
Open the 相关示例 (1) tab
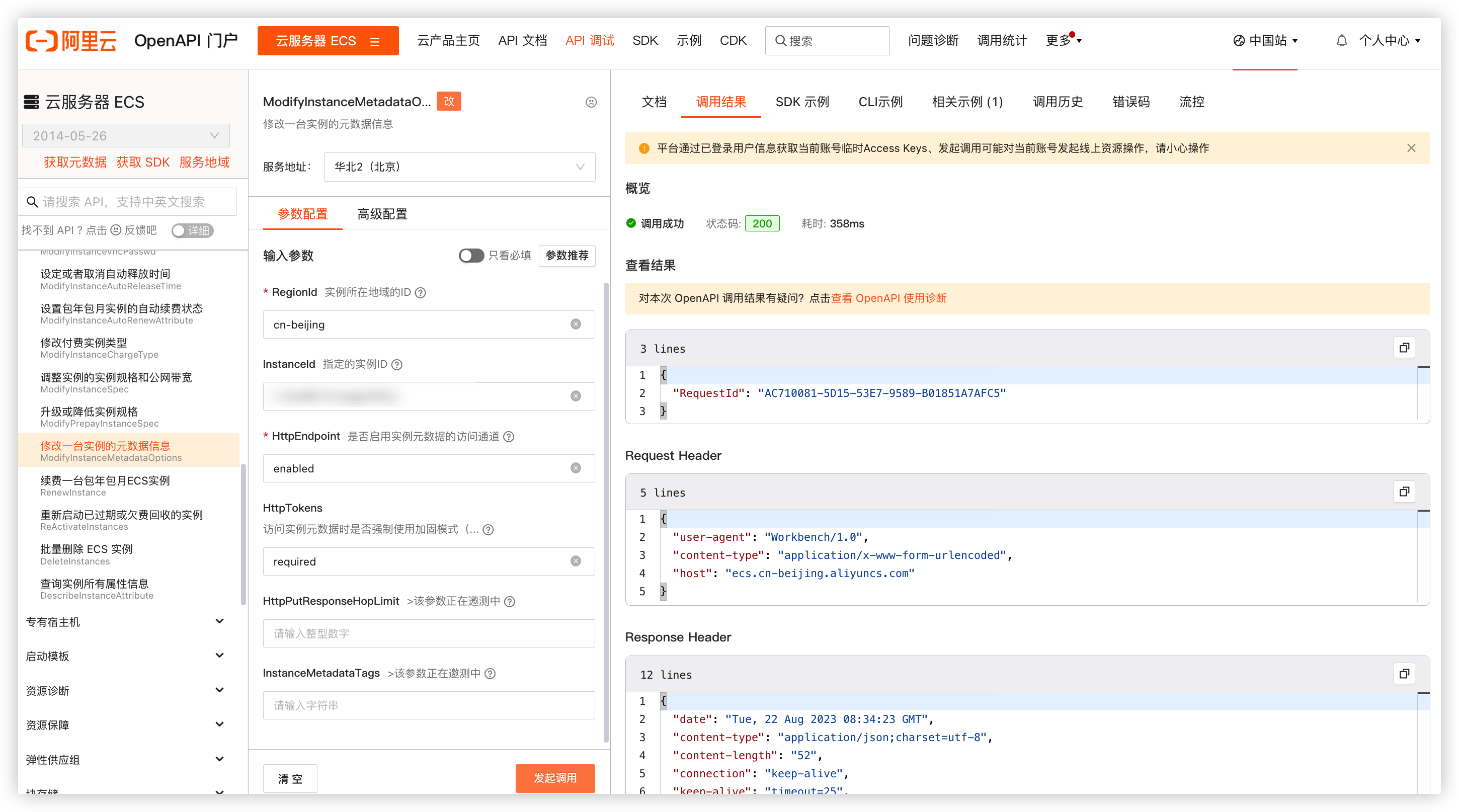pyautogui.click(x=967, y=102)
